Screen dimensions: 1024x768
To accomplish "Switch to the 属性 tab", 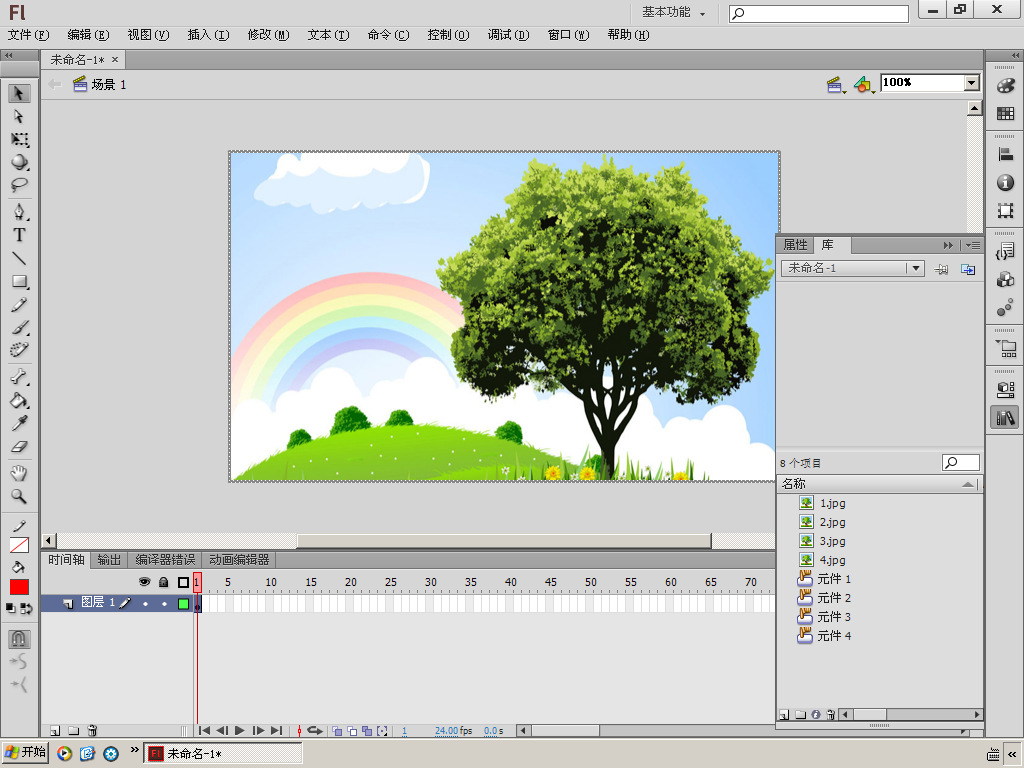I will click(795, 245).
